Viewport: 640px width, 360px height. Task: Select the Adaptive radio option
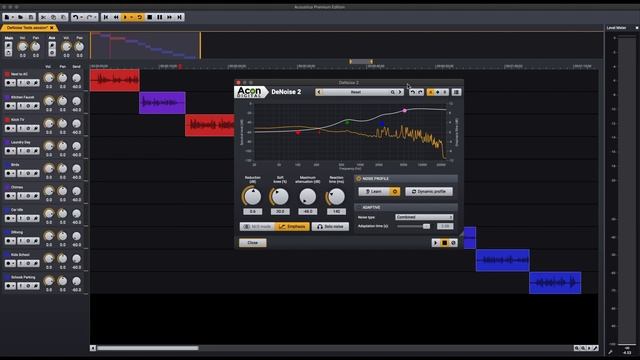[358, 207]
